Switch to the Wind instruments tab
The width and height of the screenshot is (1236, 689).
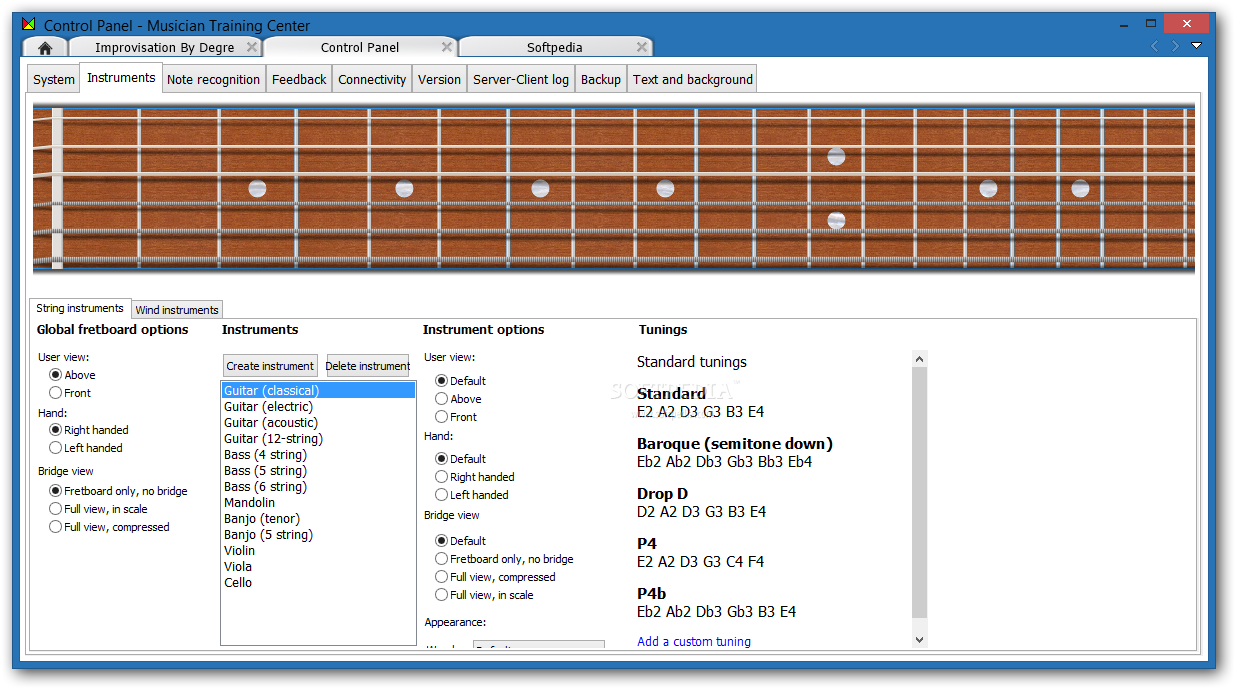point(177,310)
